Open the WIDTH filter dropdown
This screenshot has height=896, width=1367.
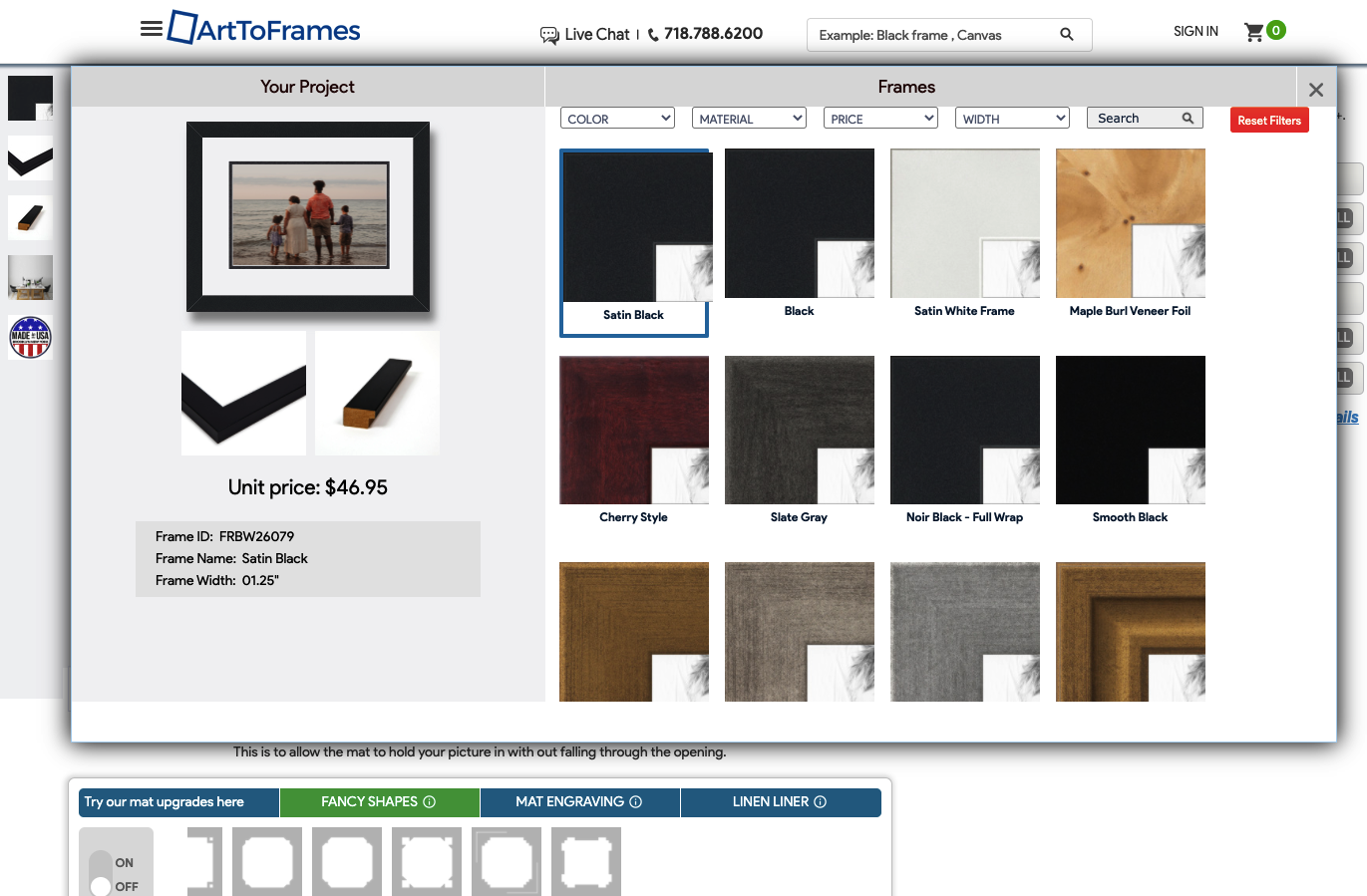[1012, 119]
